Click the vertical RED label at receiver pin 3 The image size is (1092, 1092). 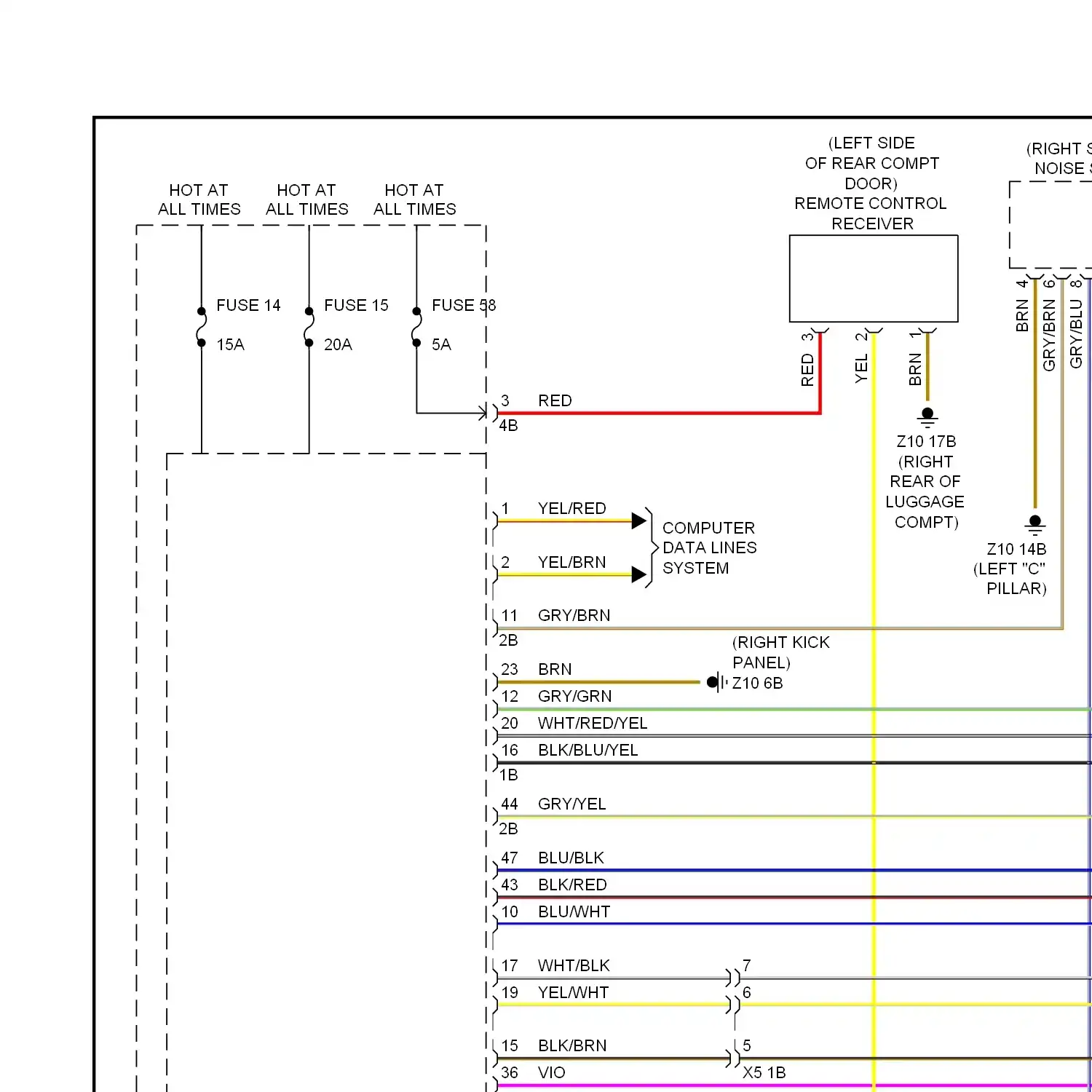807,370
